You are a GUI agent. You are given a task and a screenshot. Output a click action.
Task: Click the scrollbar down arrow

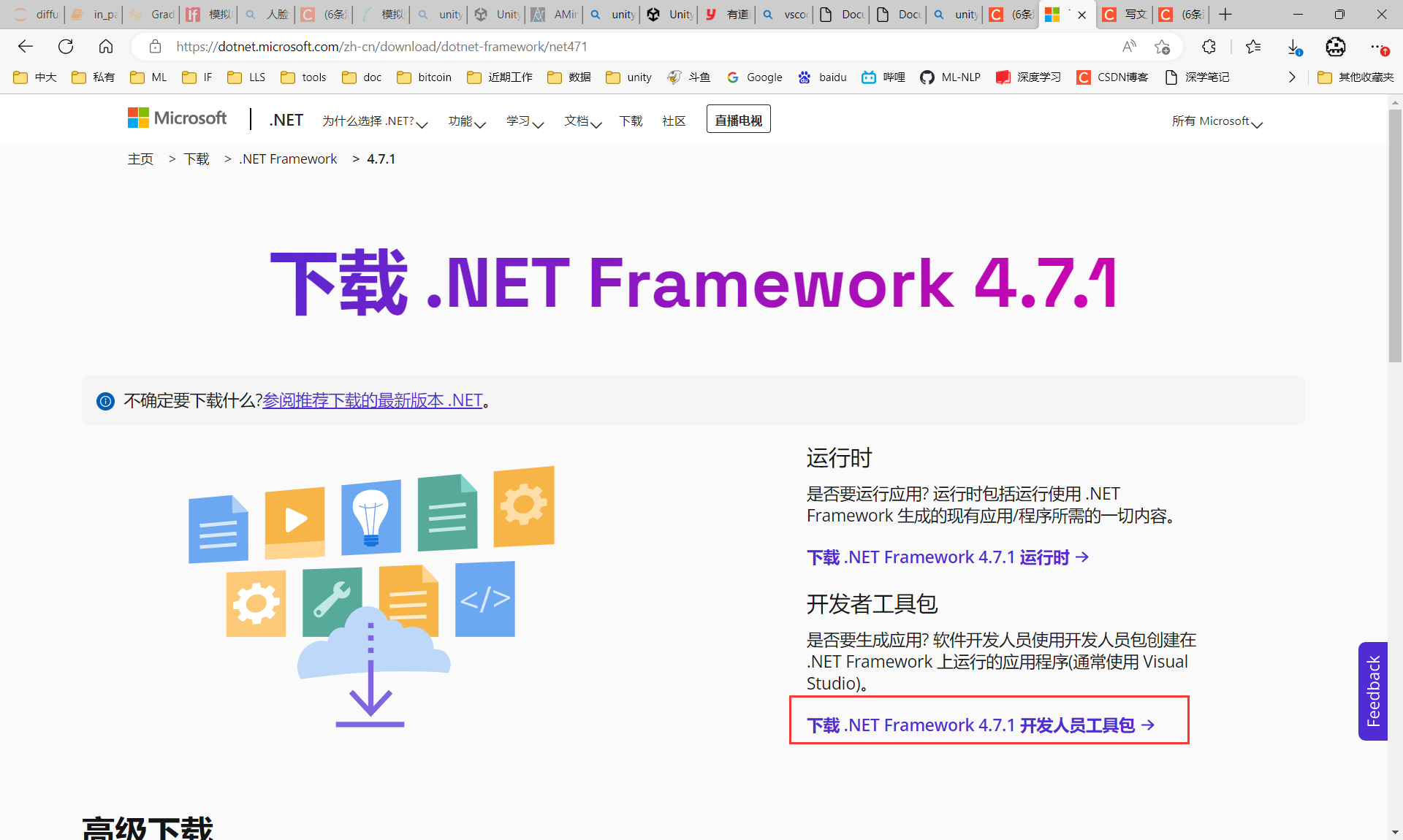1395,832
